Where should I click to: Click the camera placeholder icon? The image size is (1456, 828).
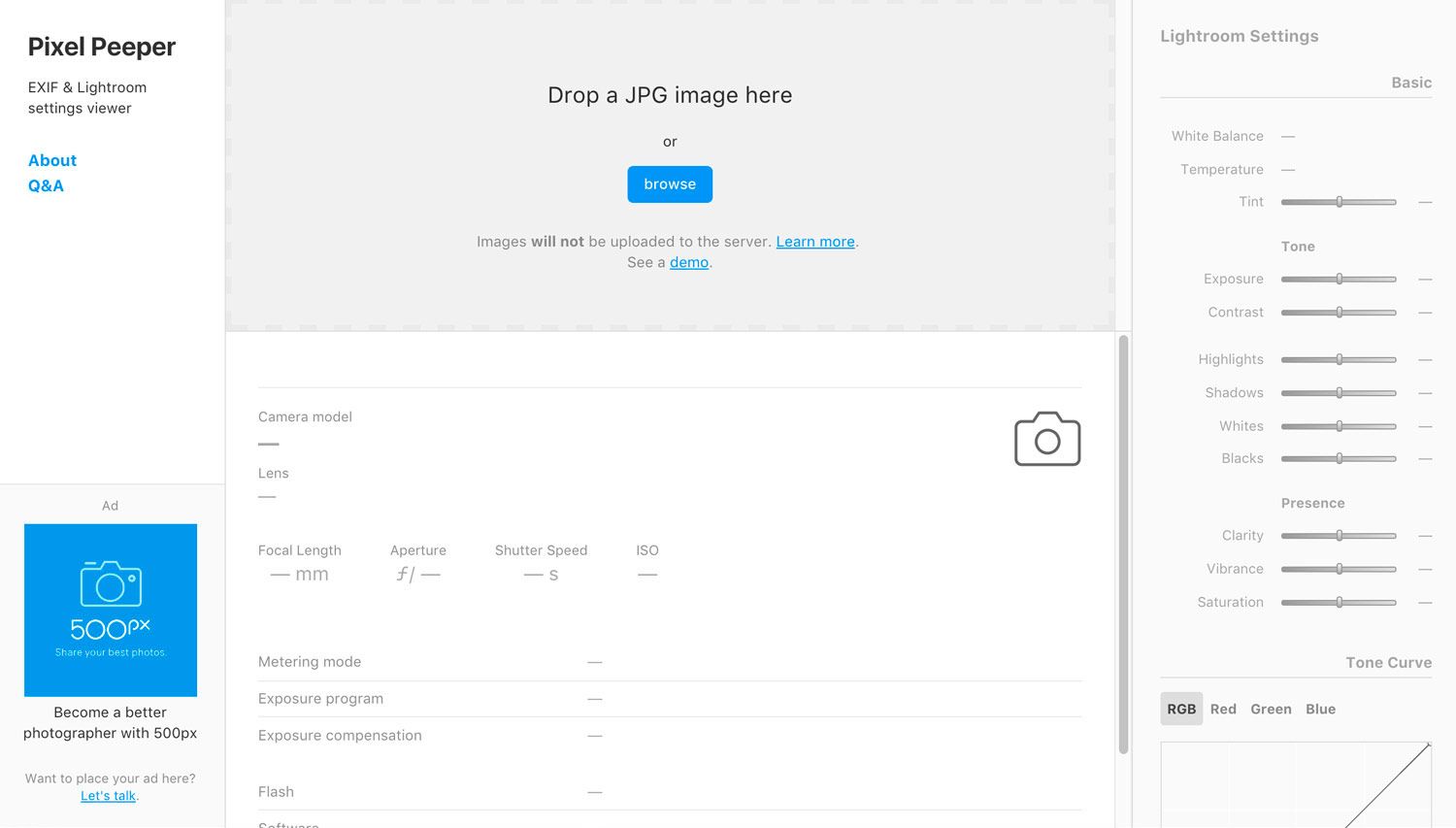1047,439
